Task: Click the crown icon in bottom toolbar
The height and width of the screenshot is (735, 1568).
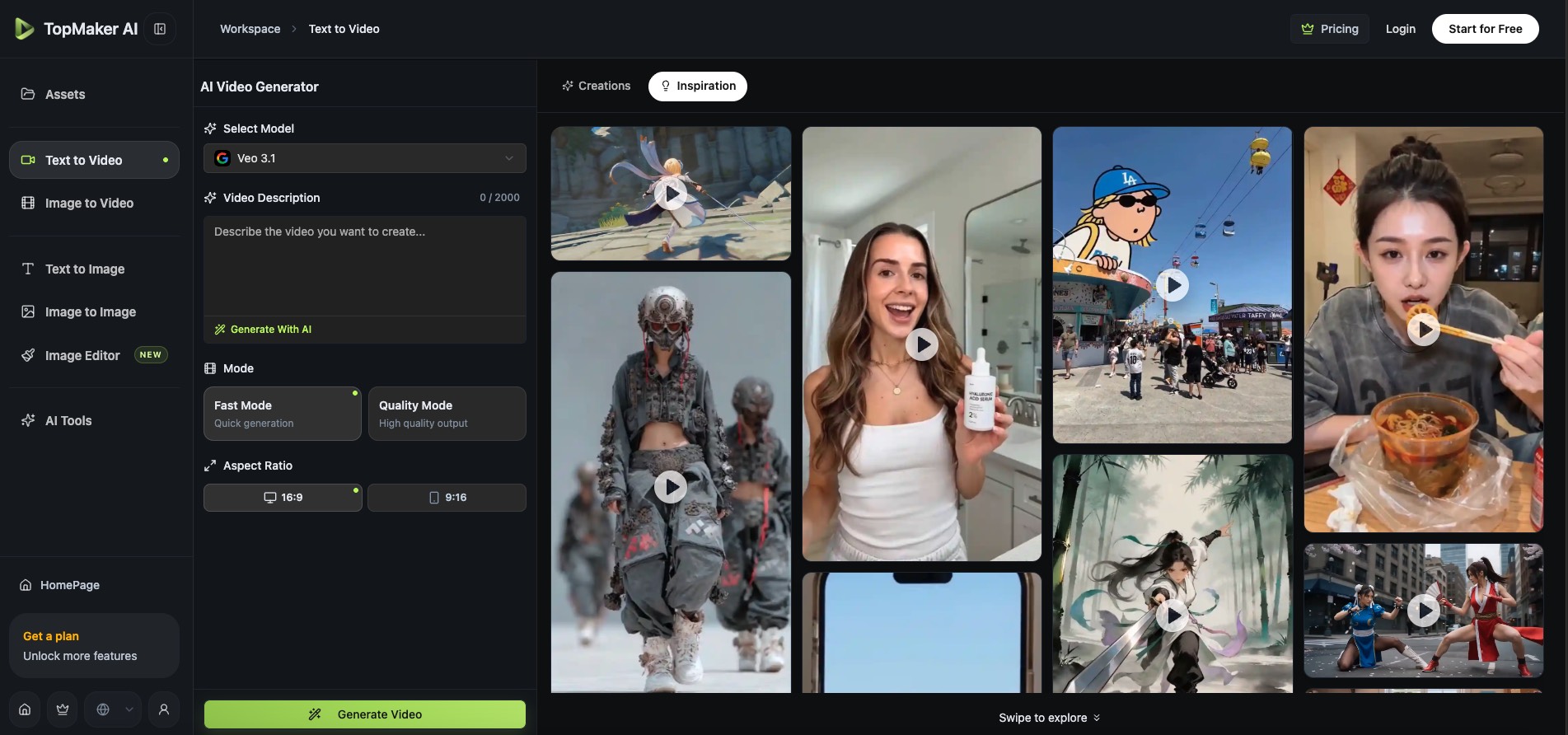Action: (x=63, y=709)
